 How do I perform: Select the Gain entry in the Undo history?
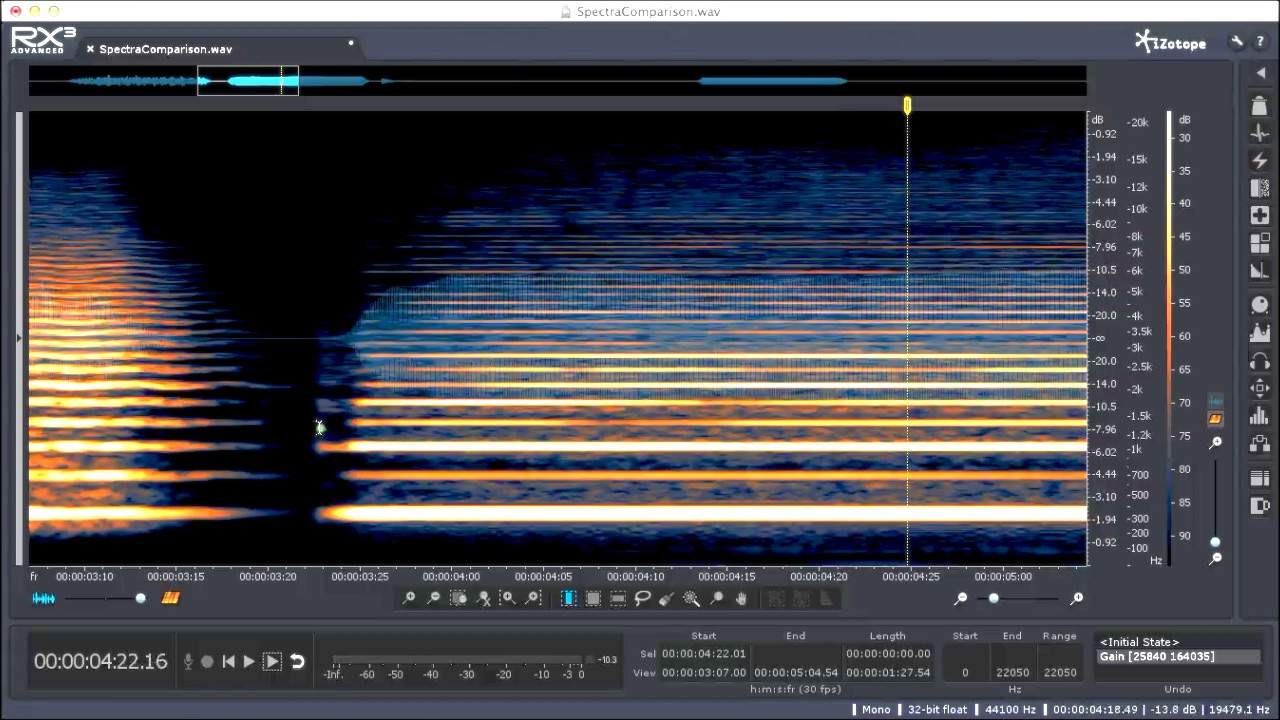point(1157,656)
